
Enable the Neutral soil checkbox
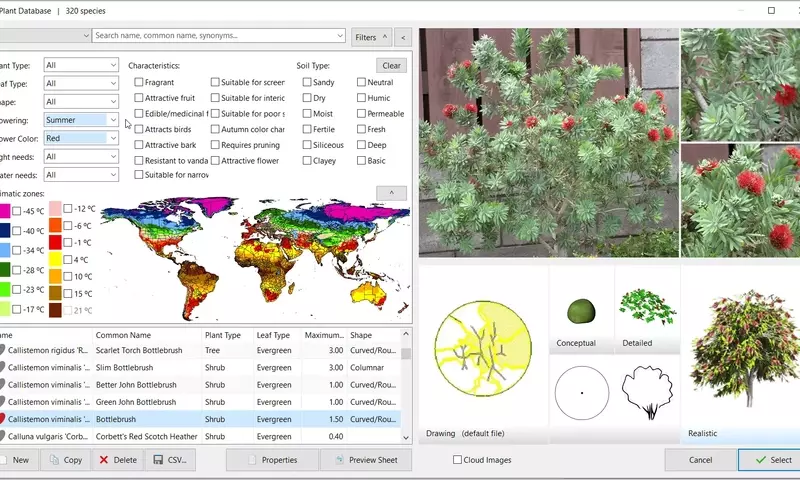coord(362,82)
